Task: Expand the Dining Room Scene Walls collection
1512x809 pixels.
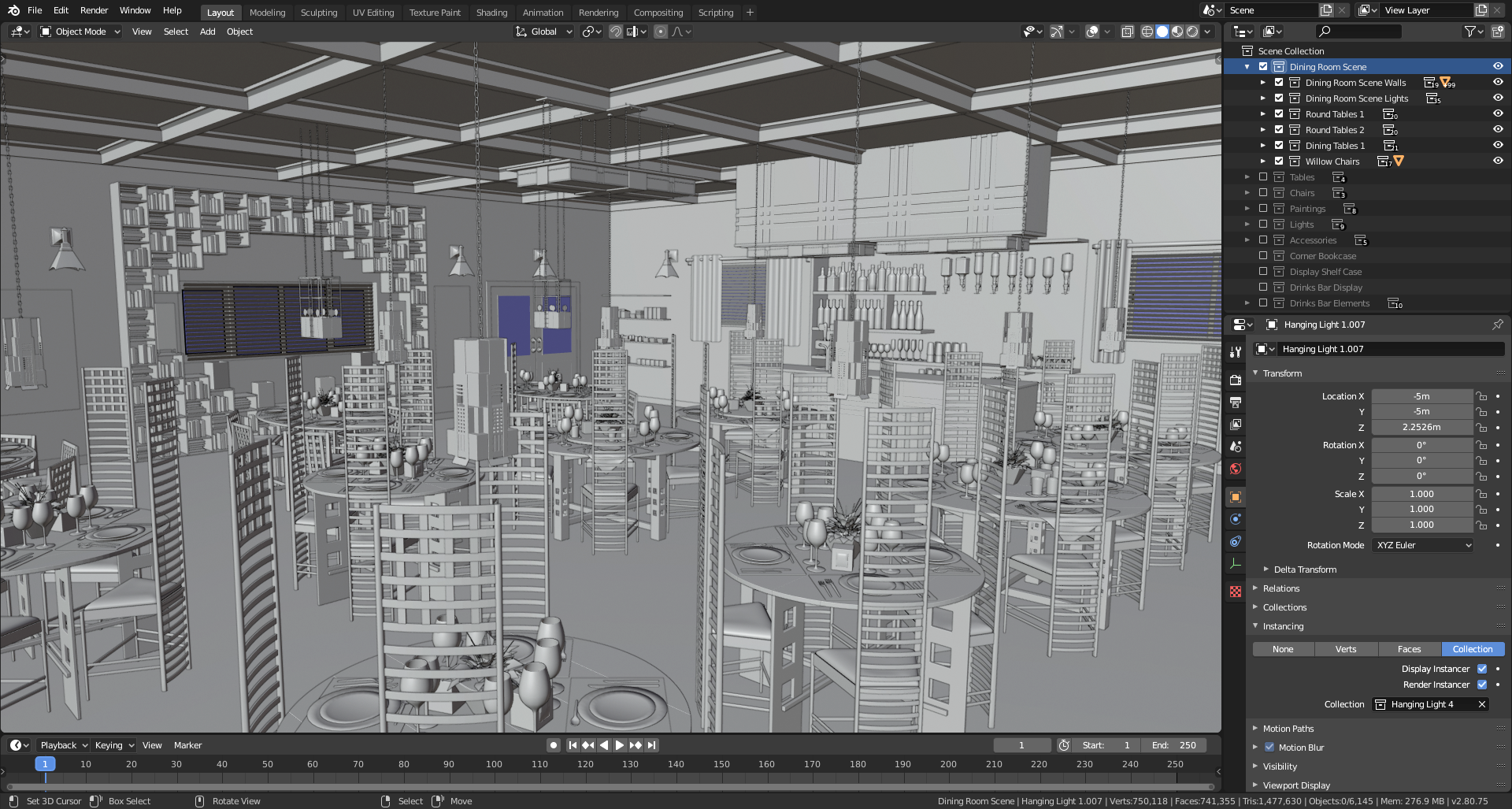Action: 1262,82
